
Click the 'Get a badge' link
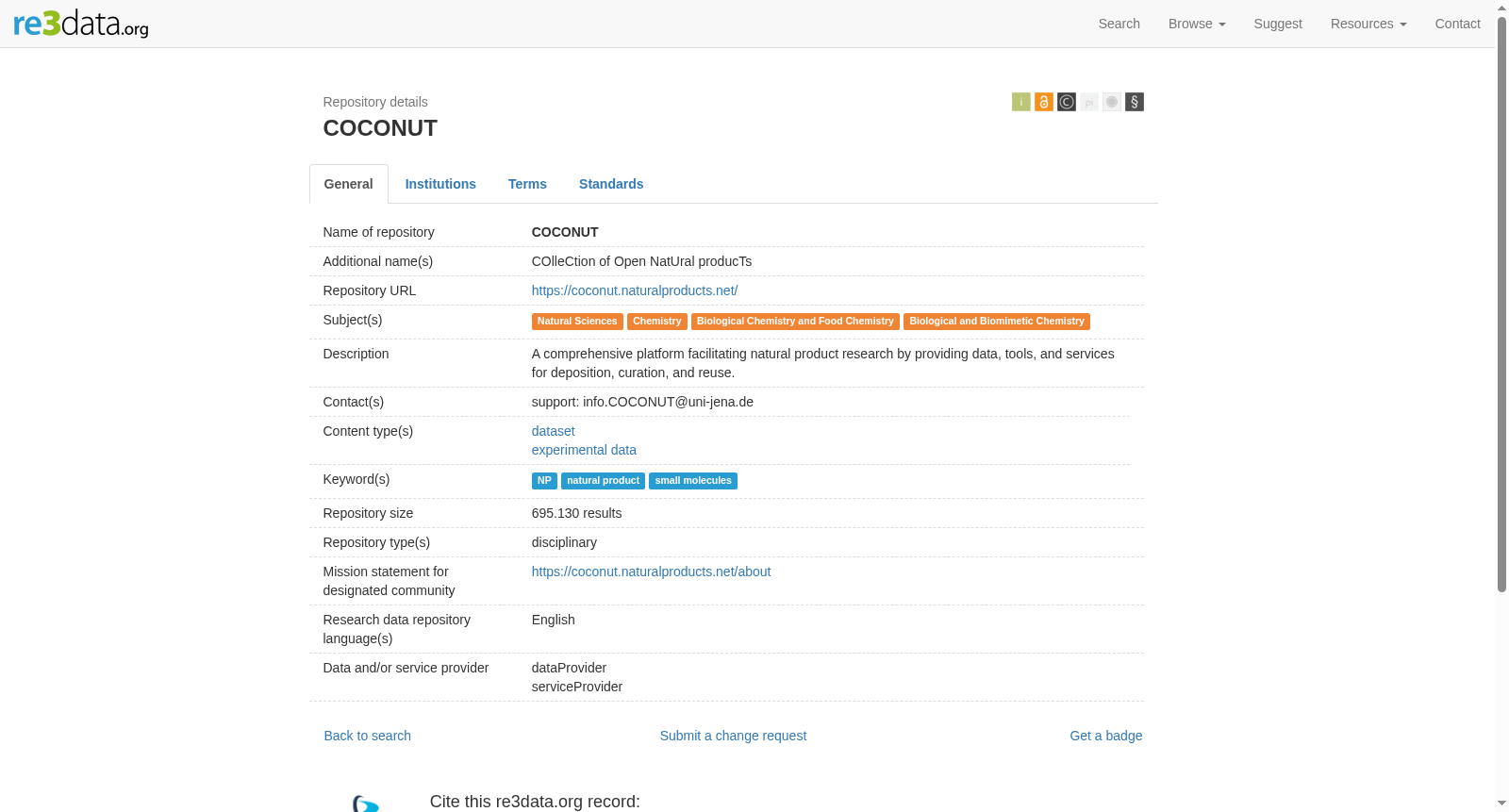click(x=1105, y=736)
